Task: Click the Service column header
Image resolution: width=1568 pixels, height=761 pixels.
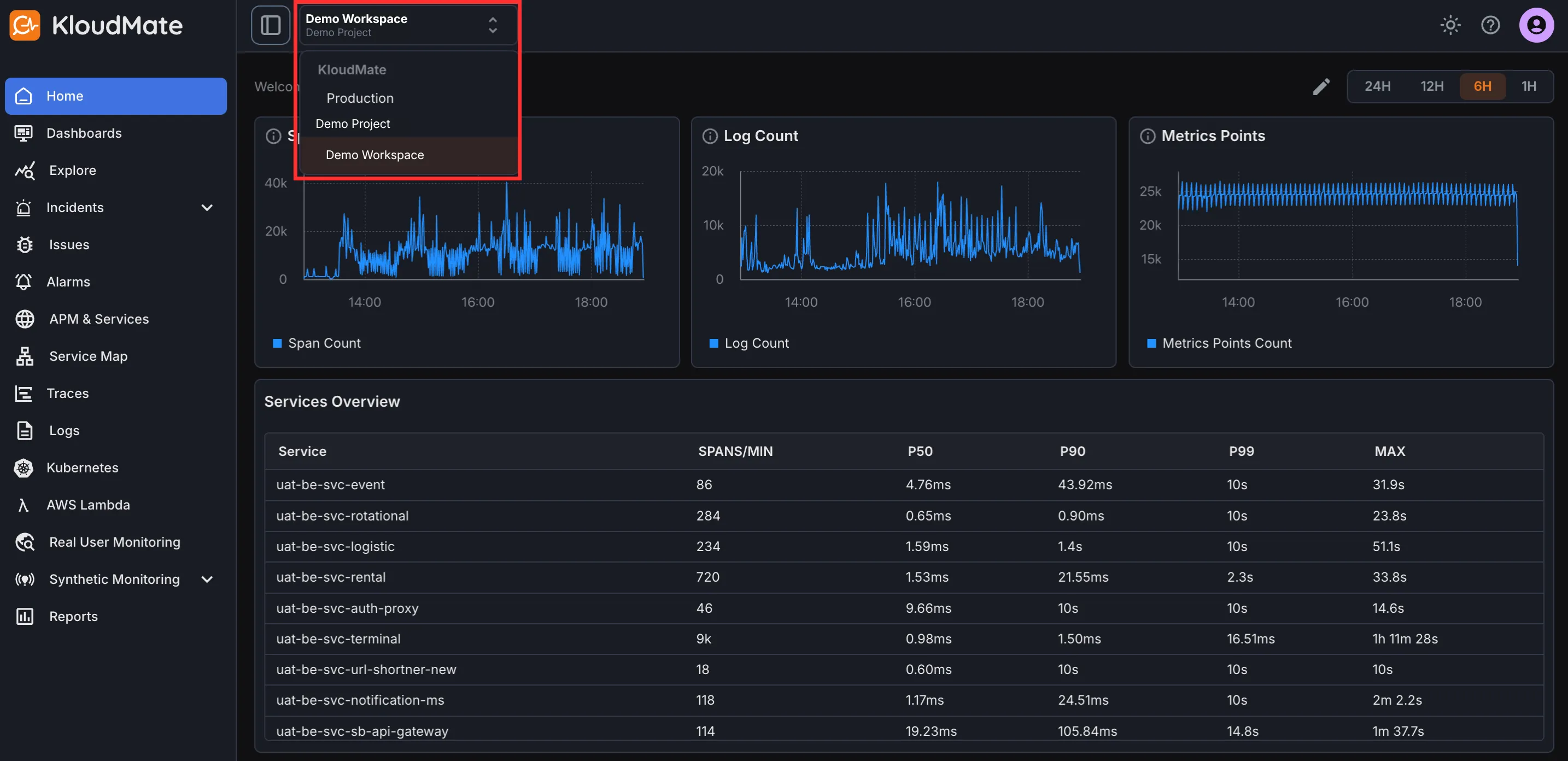Action: click(x=302, y=451)
